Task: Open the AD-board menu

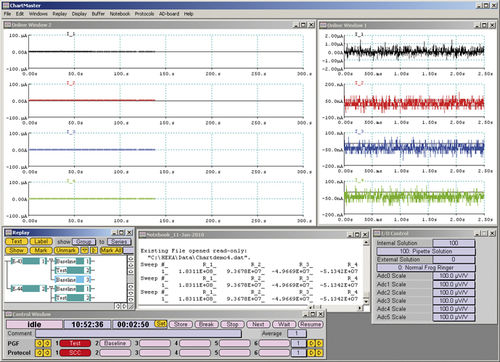Action: click(x=169, y=14)
